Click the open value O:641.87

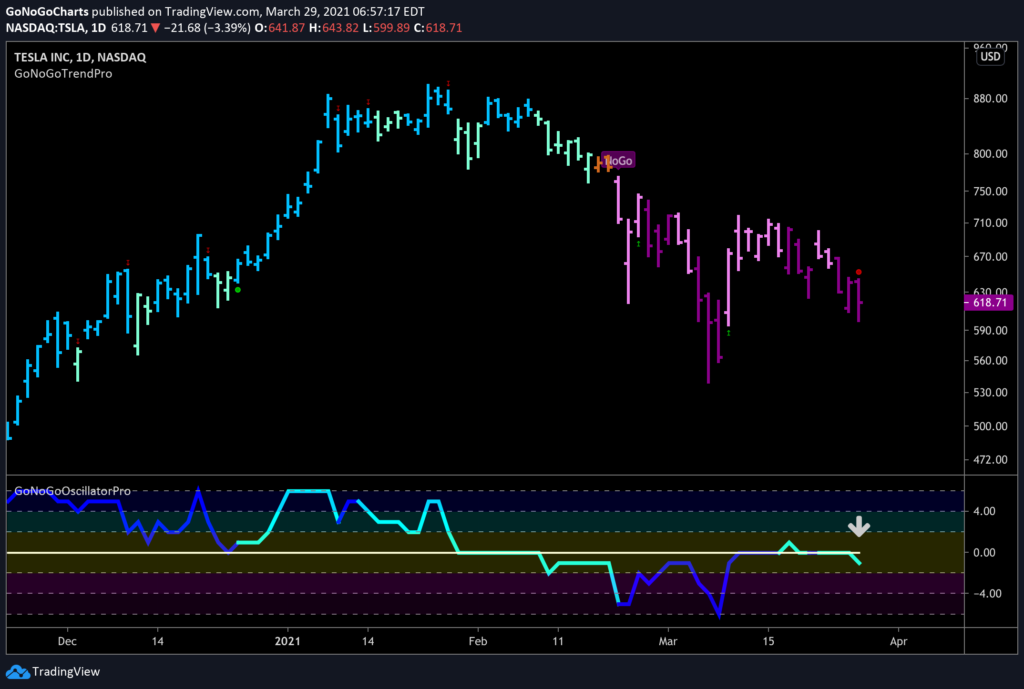pyautogui.click(x=280, y=28)
